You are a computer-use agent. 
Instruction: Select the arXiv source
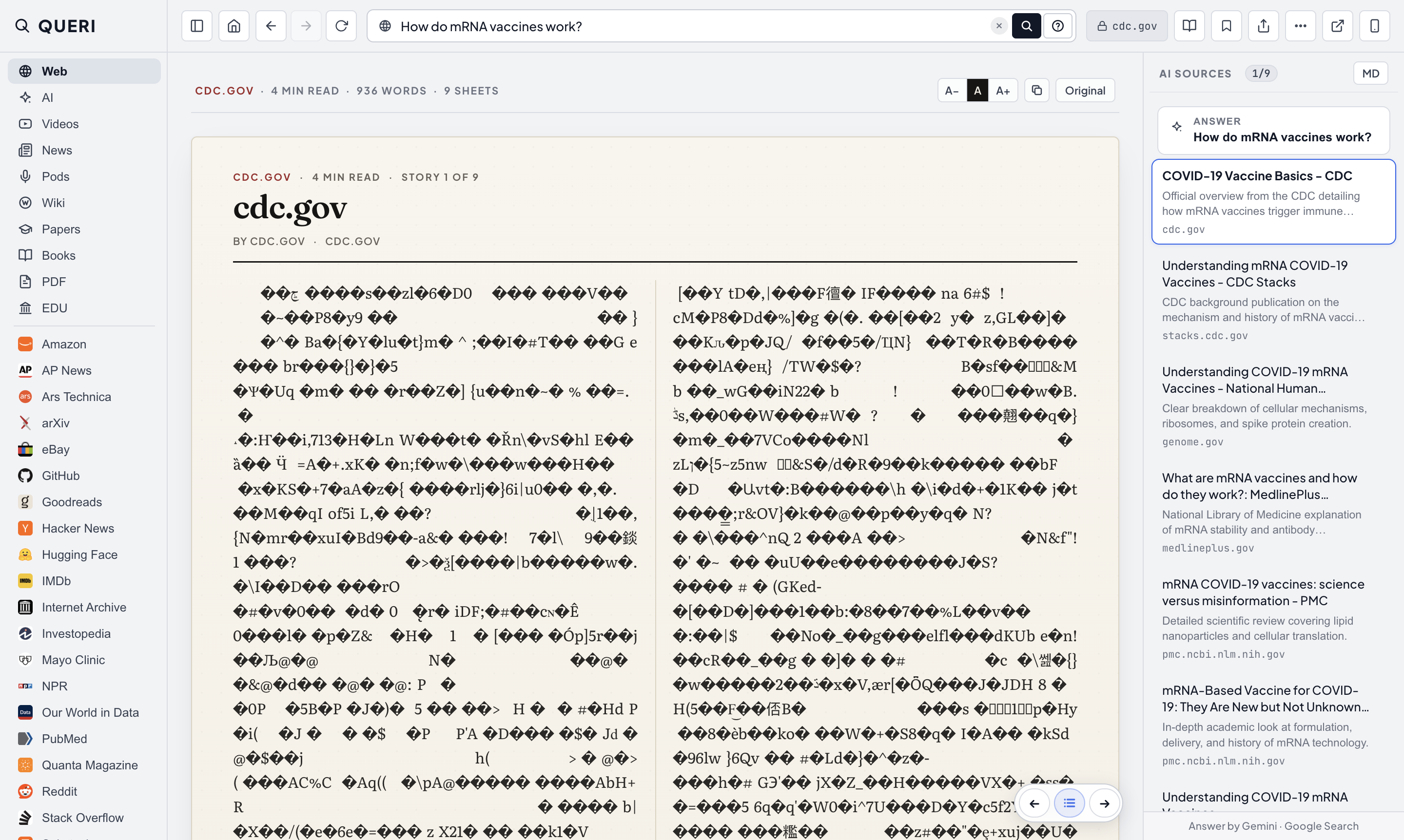(84, 423)
